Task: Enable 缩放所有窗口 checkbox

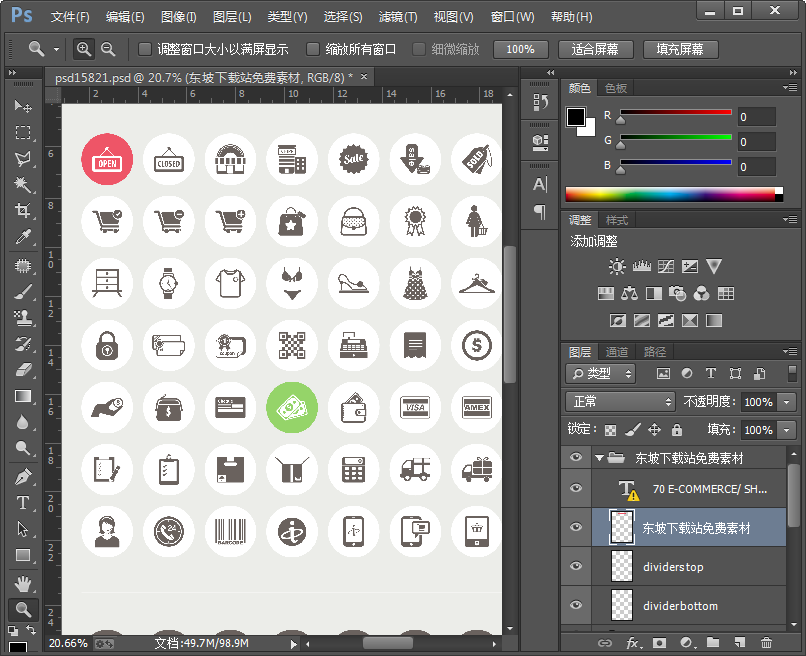Action: pos(313,49)
